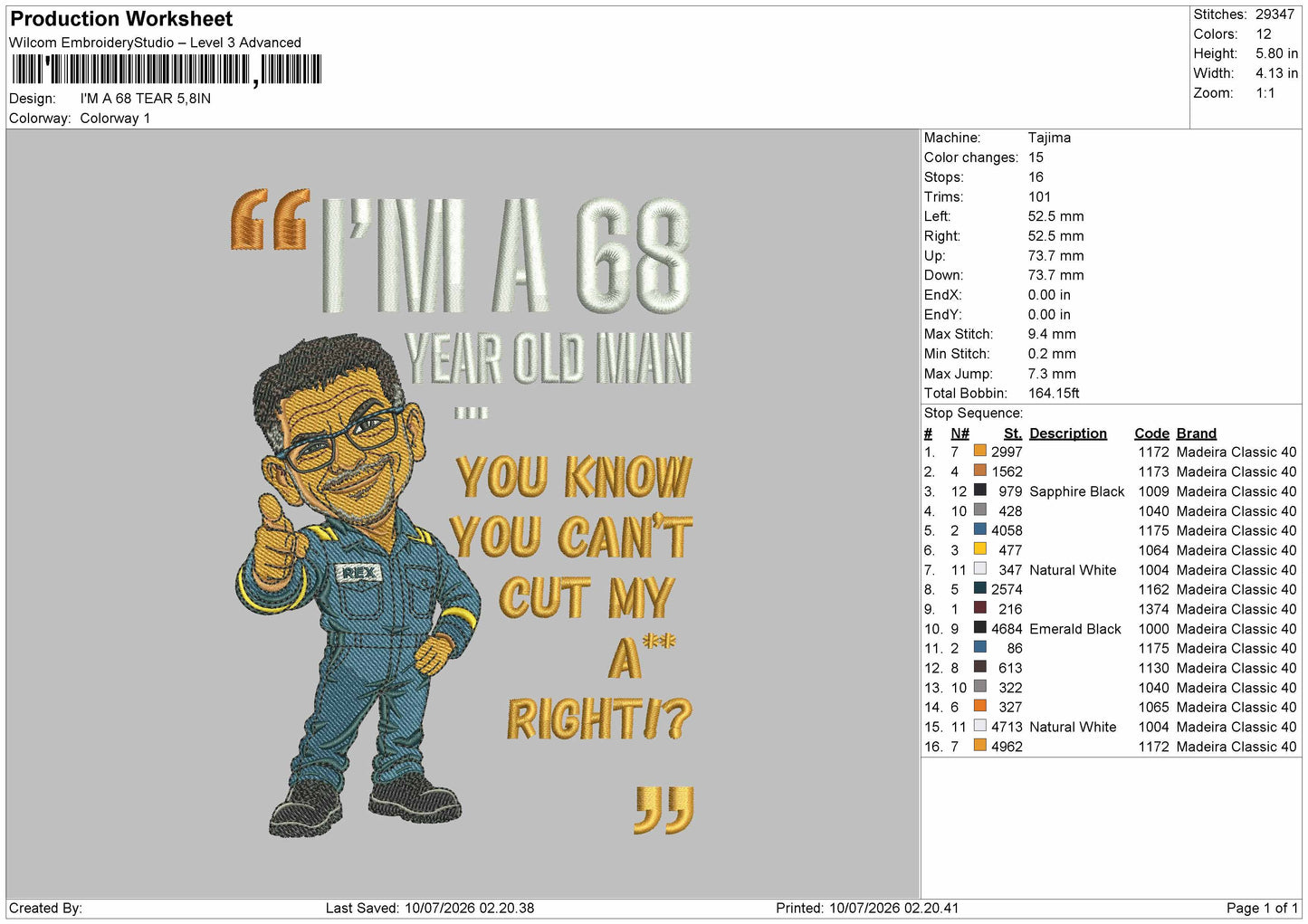Click the zoom value '1:1'
This screenshot has height=924, width=1308.
[1265, 93]
